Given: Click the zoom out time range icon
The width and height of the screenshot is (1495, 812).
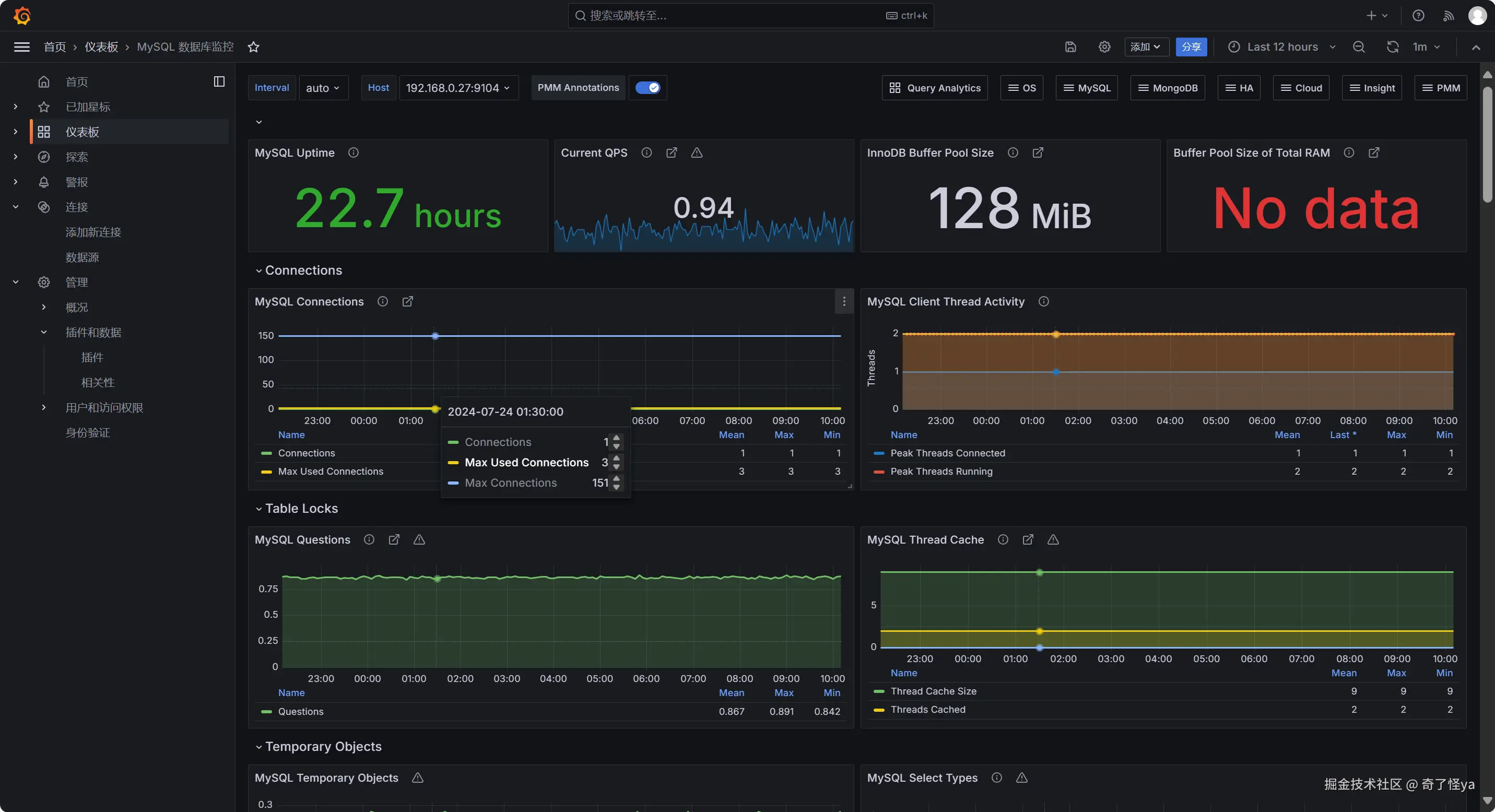Looking at the screenshot, I should (x=1359, y=47).
